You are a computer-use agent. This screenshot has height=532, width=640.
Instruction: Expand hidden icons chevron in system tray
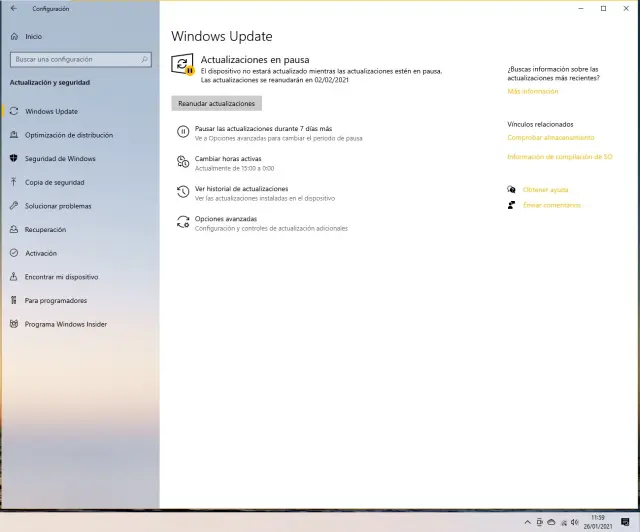pos(528,522)
